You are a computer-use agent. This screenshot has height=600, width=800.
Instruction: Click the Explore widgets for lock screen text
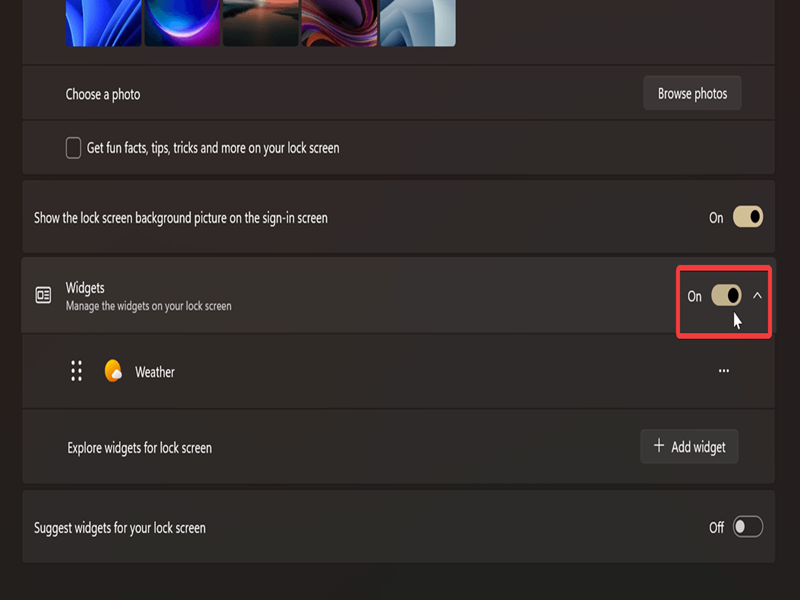pos(140,448)
